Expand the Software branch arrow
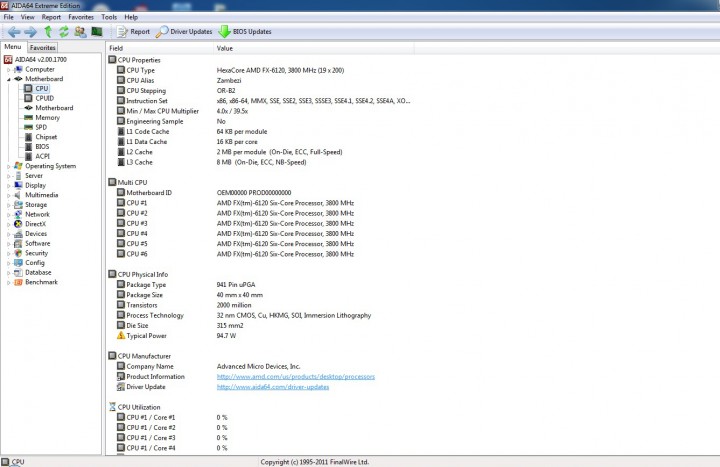The width and height of the screenshot is (720, 467). (8, 243)
